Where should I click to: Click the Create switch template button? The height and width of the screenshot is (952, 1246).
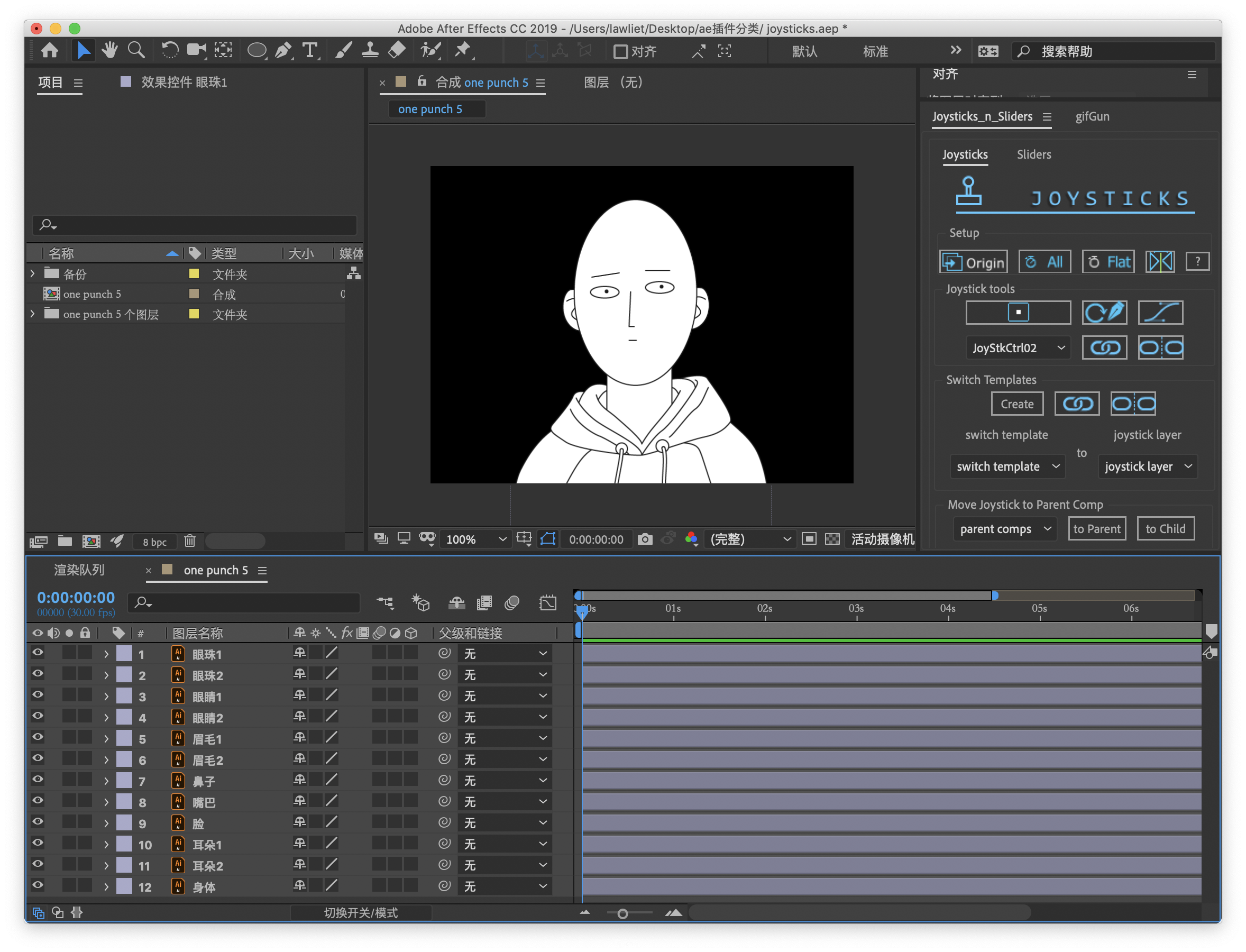coord(1016,404)
